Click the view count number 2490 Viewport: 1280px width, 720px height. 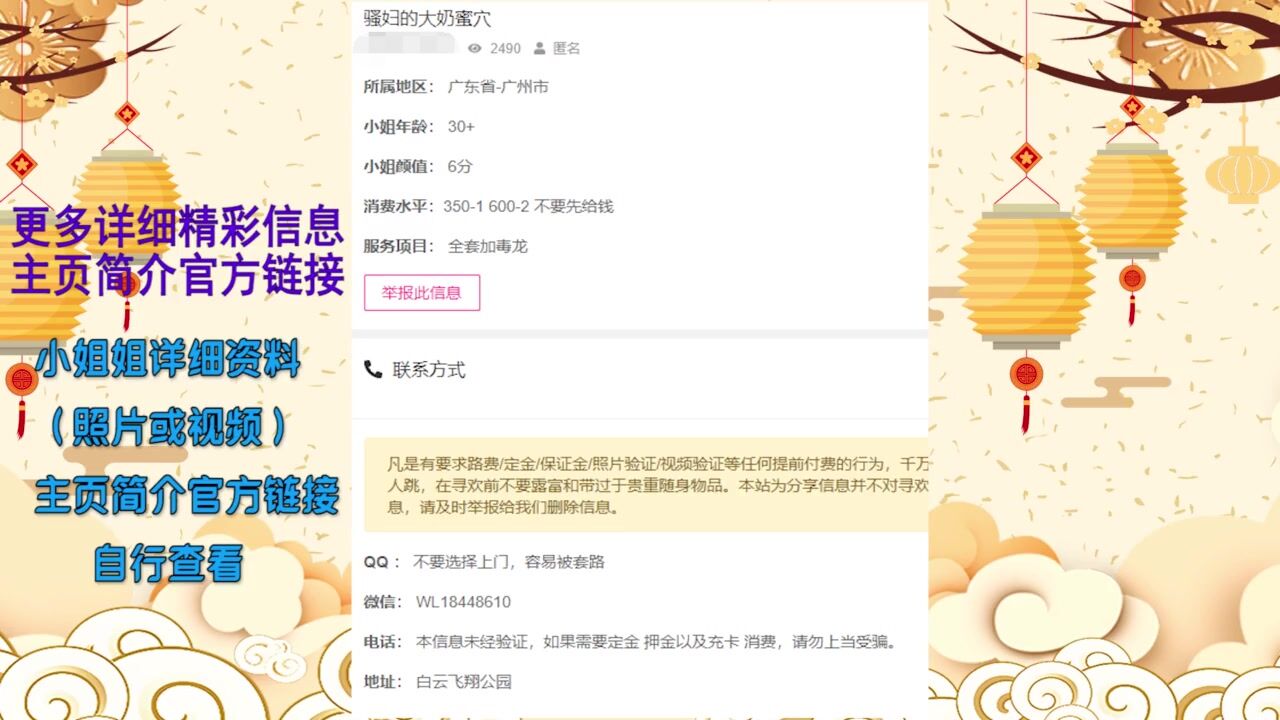click(x=505, y=48)
